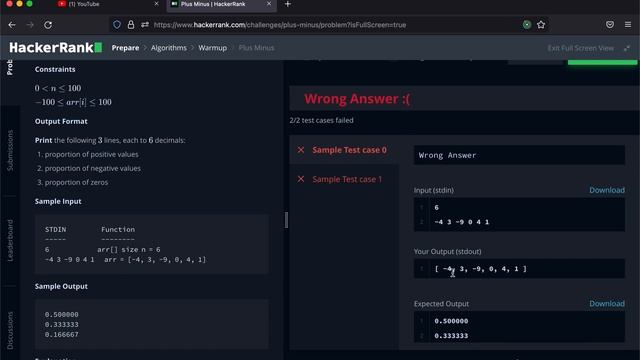
Task: Click the 'arr[] size n = 6' text
Action: coord(129,249)
